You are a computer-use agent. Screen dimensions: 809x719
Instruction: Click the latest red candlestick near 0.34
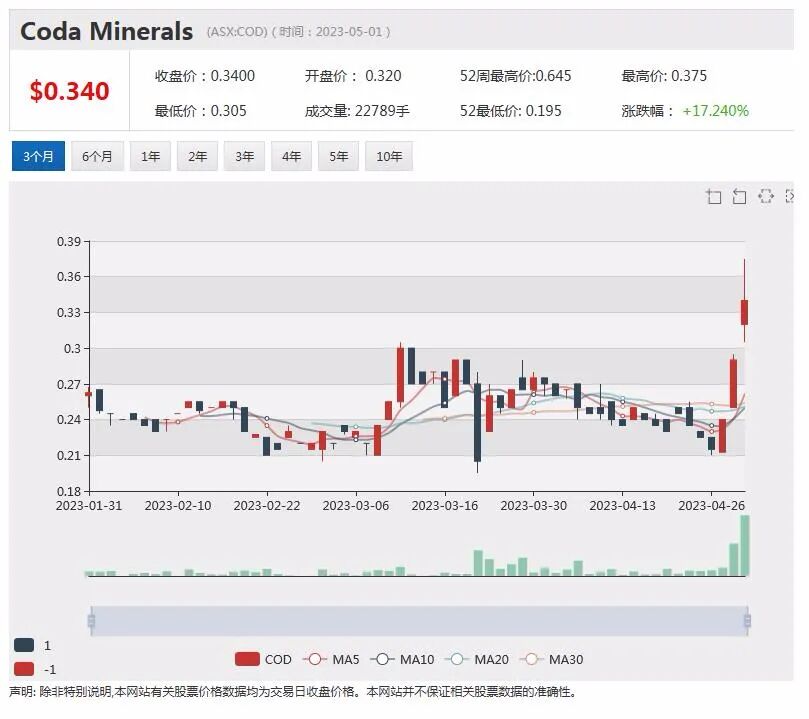[745, 312]
